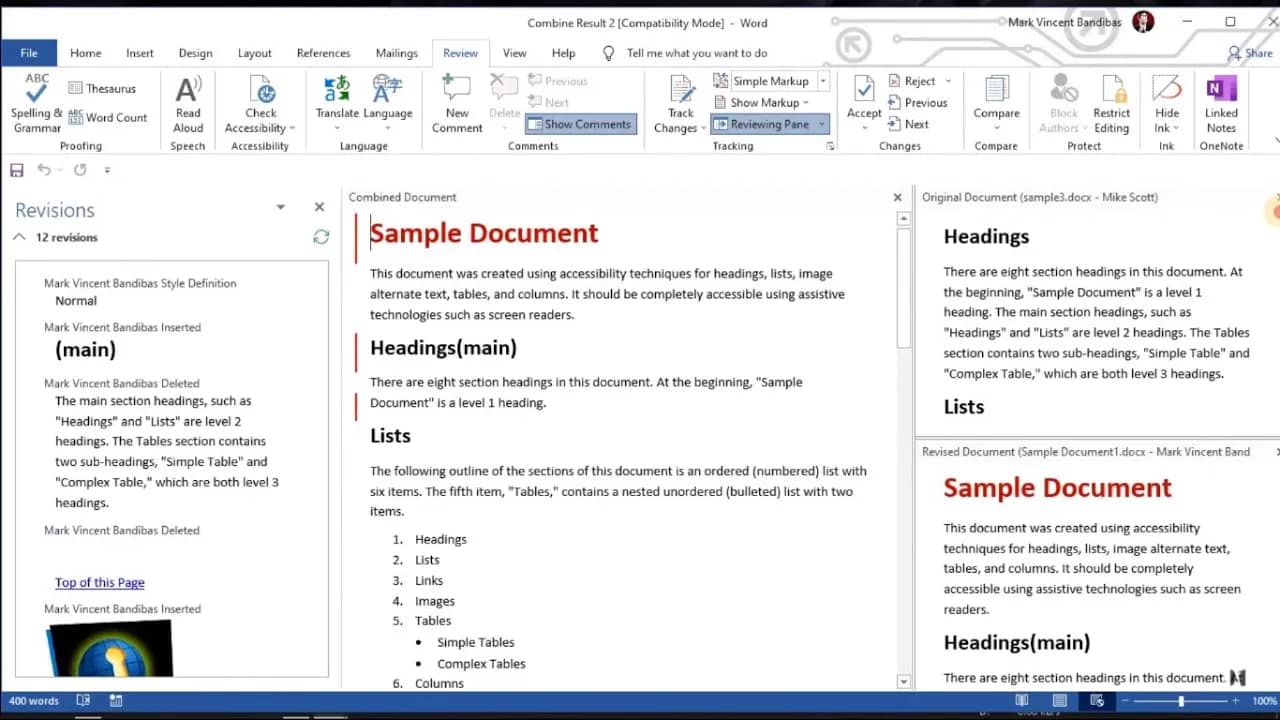Open the Restrict Editing pane
This screenshot has width=1280, height=720.
tap(1111, 104)
